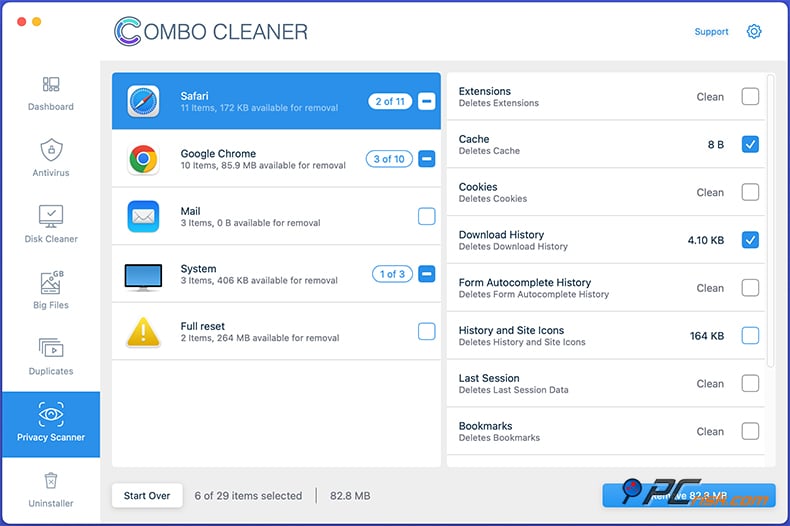
Task: Click the '4.10 KB' Download History size
Action: pos(706,240)
